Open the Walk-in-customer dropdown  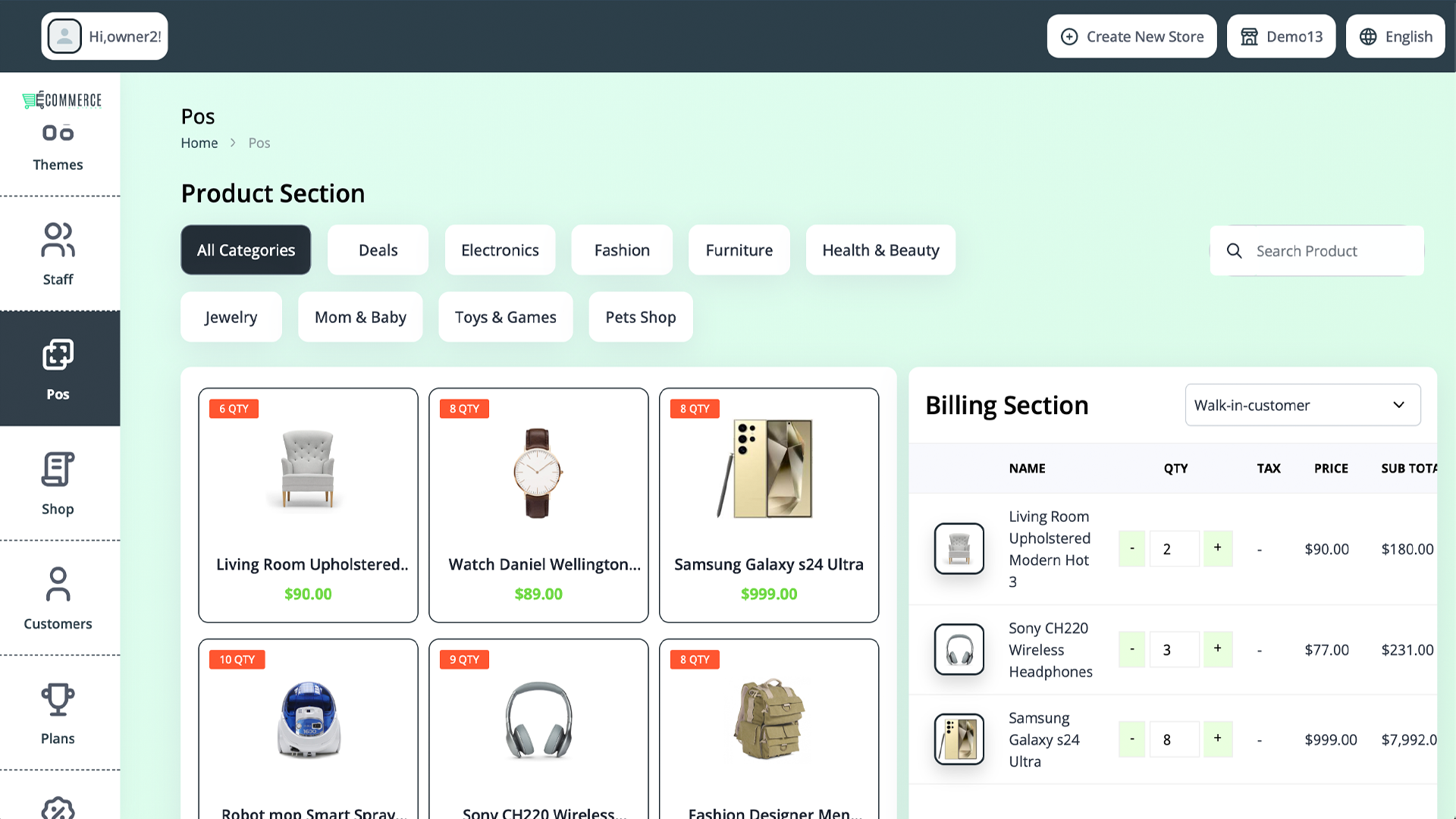[x=1303, y=405]
